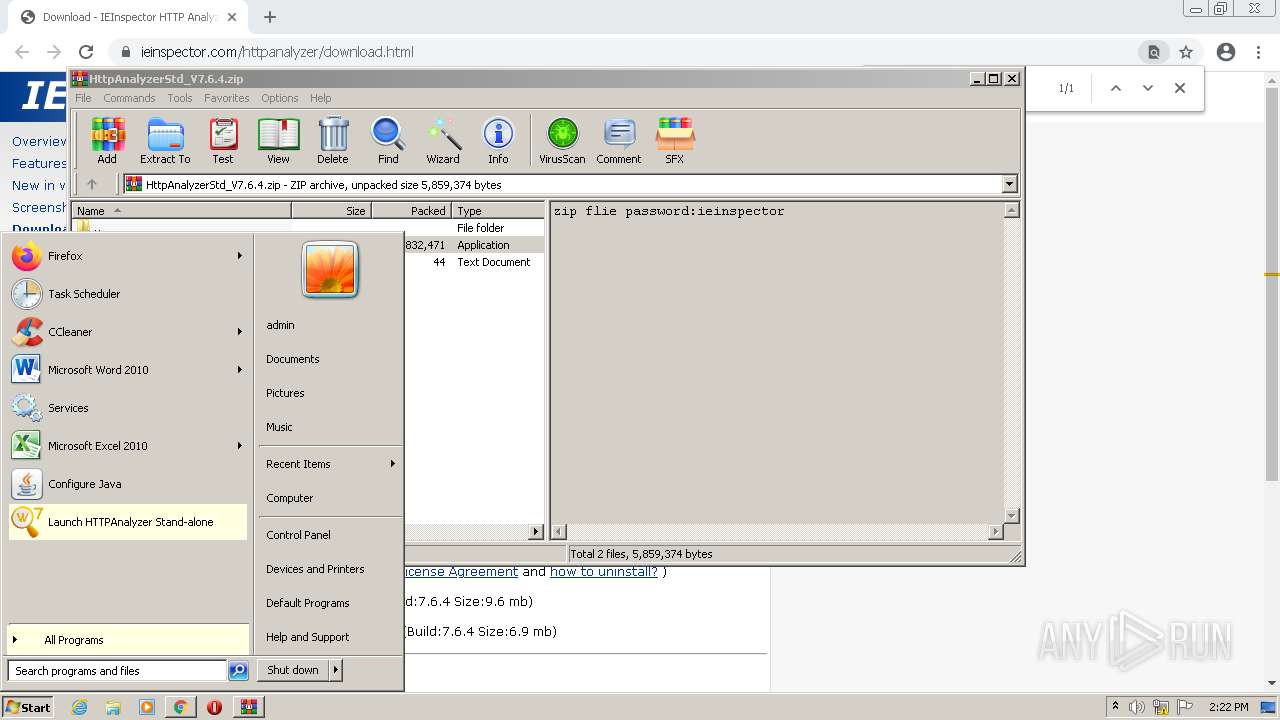Open Microsoft Excel 2010 entry

coord(127,446)
